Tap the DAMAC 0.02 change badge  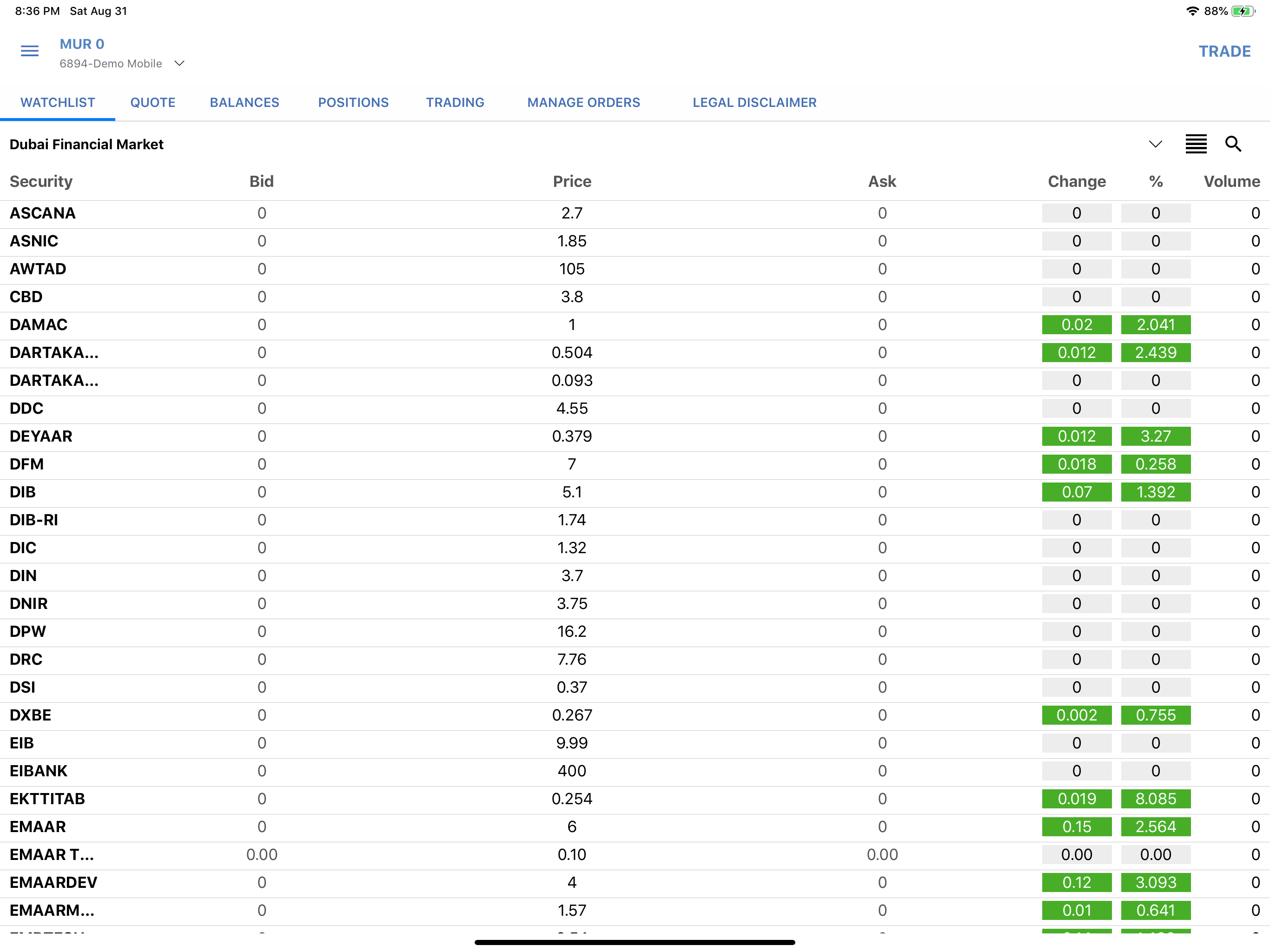pos(1077,324)
